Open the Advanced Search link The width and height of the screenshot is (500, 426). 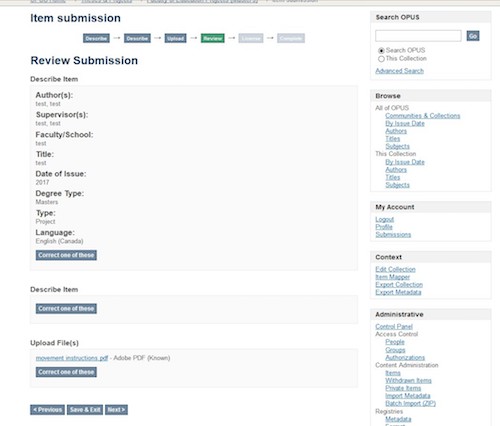click(x=399, y=71)
